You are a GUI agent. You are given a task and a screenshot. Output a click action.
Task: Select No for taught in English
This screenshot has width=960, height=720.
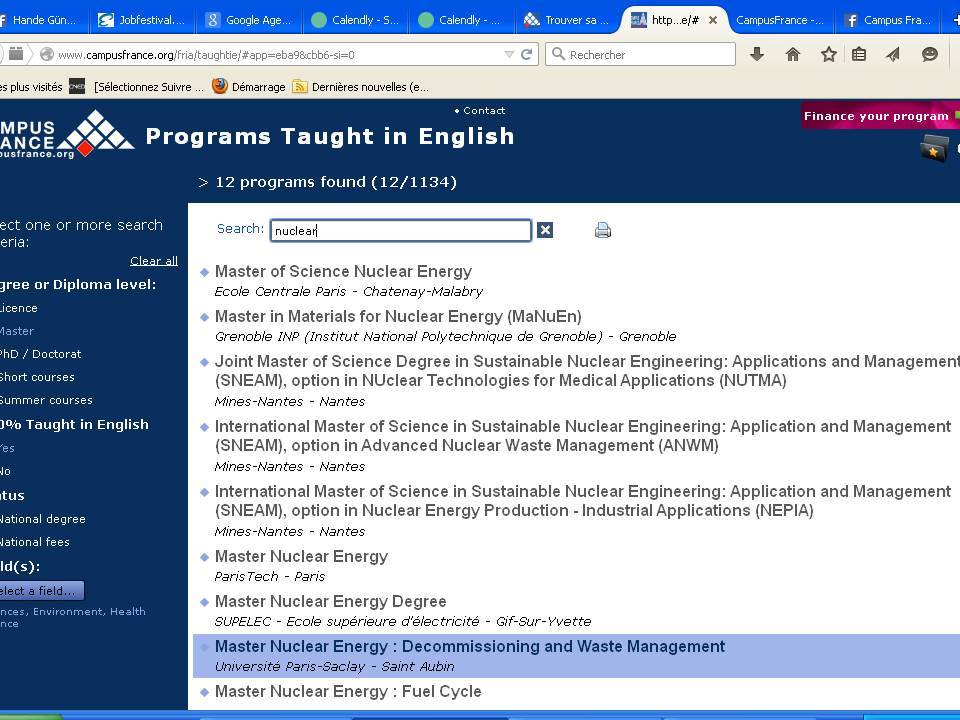(x=5, y=471)
